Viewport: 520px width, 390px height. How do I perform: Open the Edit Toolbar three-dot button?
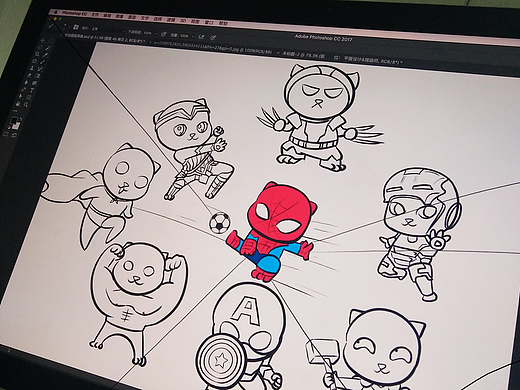click(x=15, y=111)
